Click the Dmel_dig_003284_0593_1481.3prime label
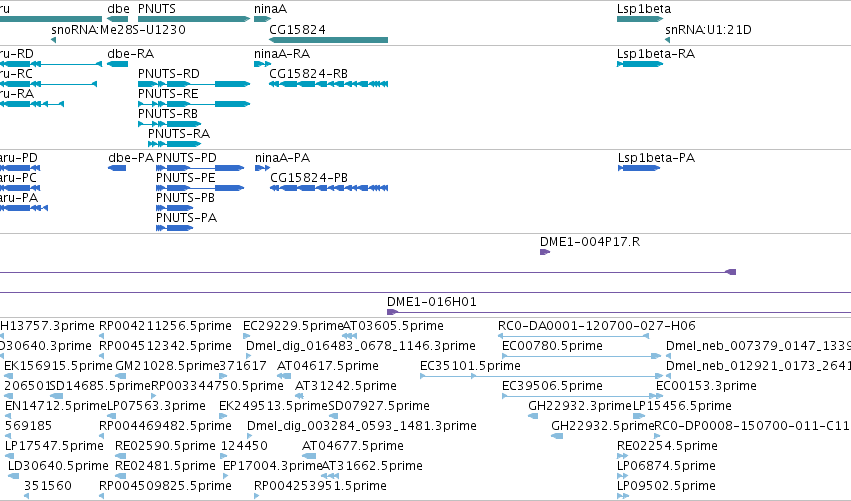The height and width of the screenshot is (501, 851). pyautogui.click(x=361, y=426)
